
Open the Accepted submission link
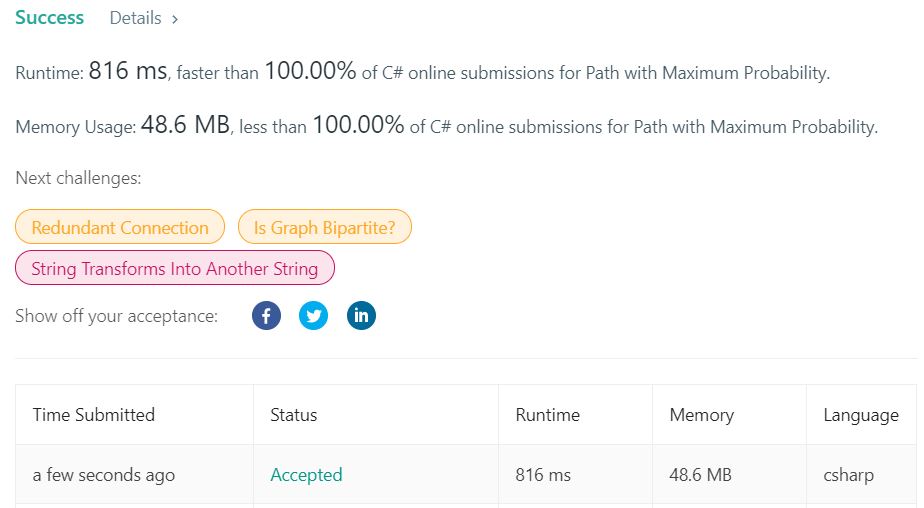306,475
